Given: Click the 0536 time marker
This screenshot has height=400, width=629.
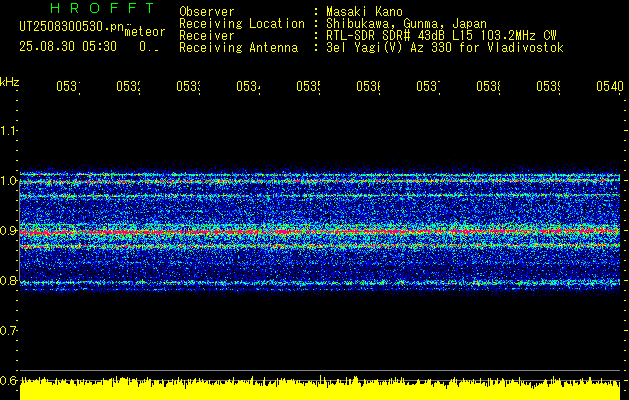Looking at the screenshot, I should [x=368, y=86].
